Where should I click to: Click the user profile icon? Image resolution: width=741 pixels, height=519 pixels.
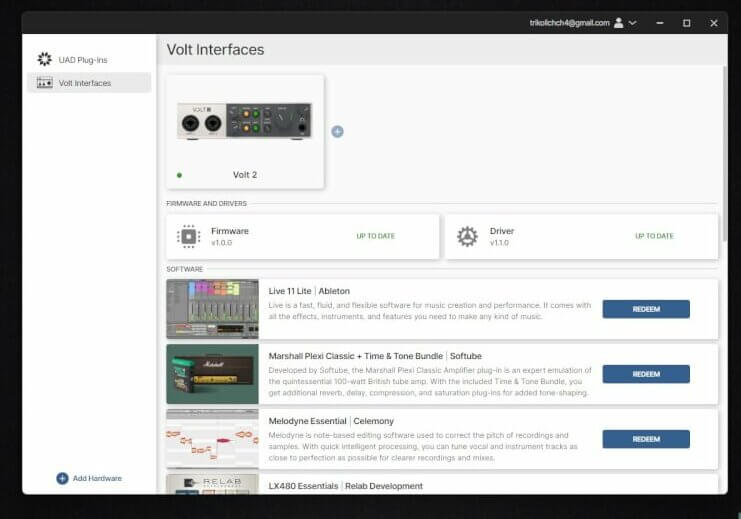click(x=618, y=23)
